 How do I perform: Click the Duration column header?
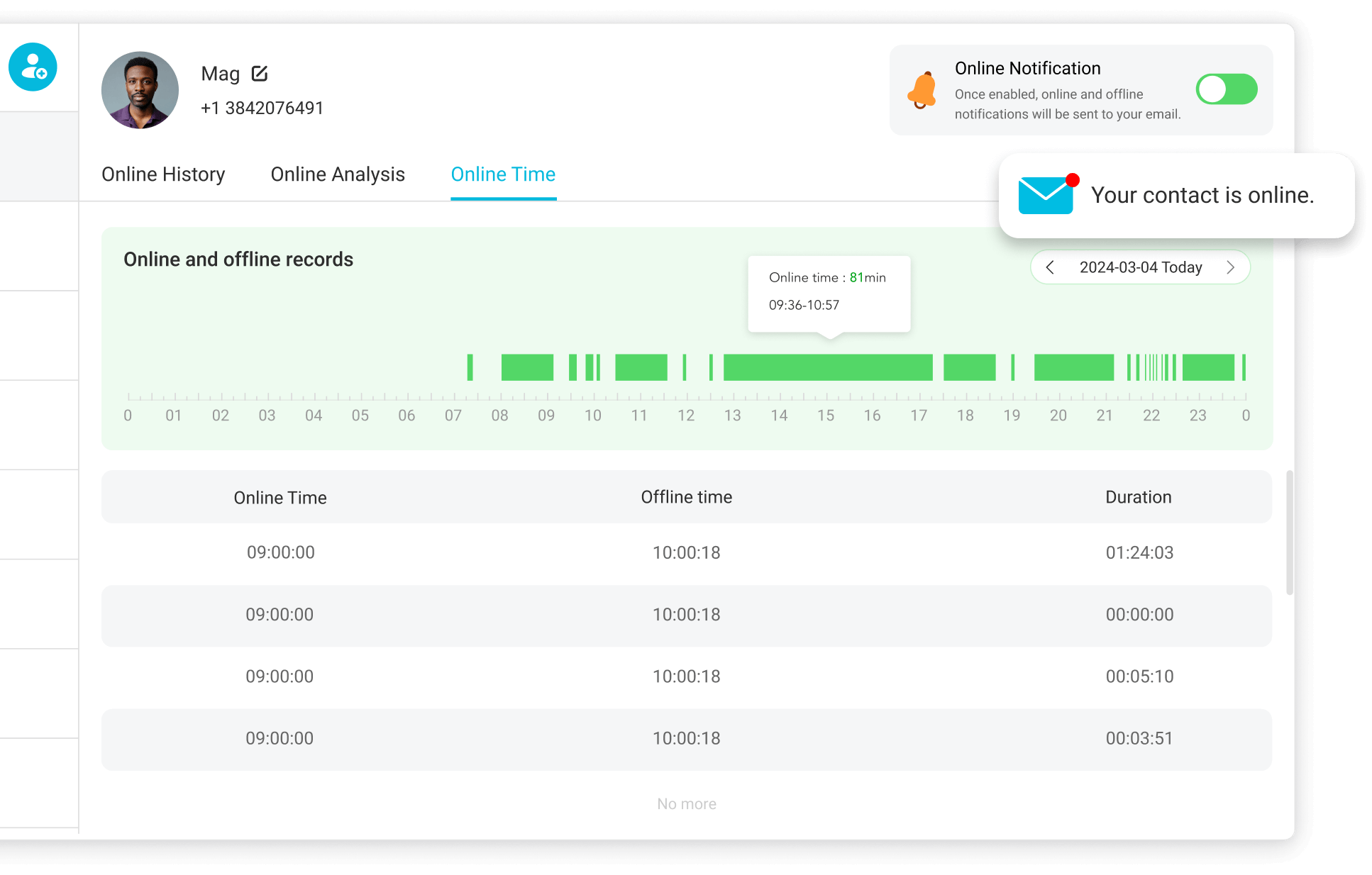coord(1139,497)
